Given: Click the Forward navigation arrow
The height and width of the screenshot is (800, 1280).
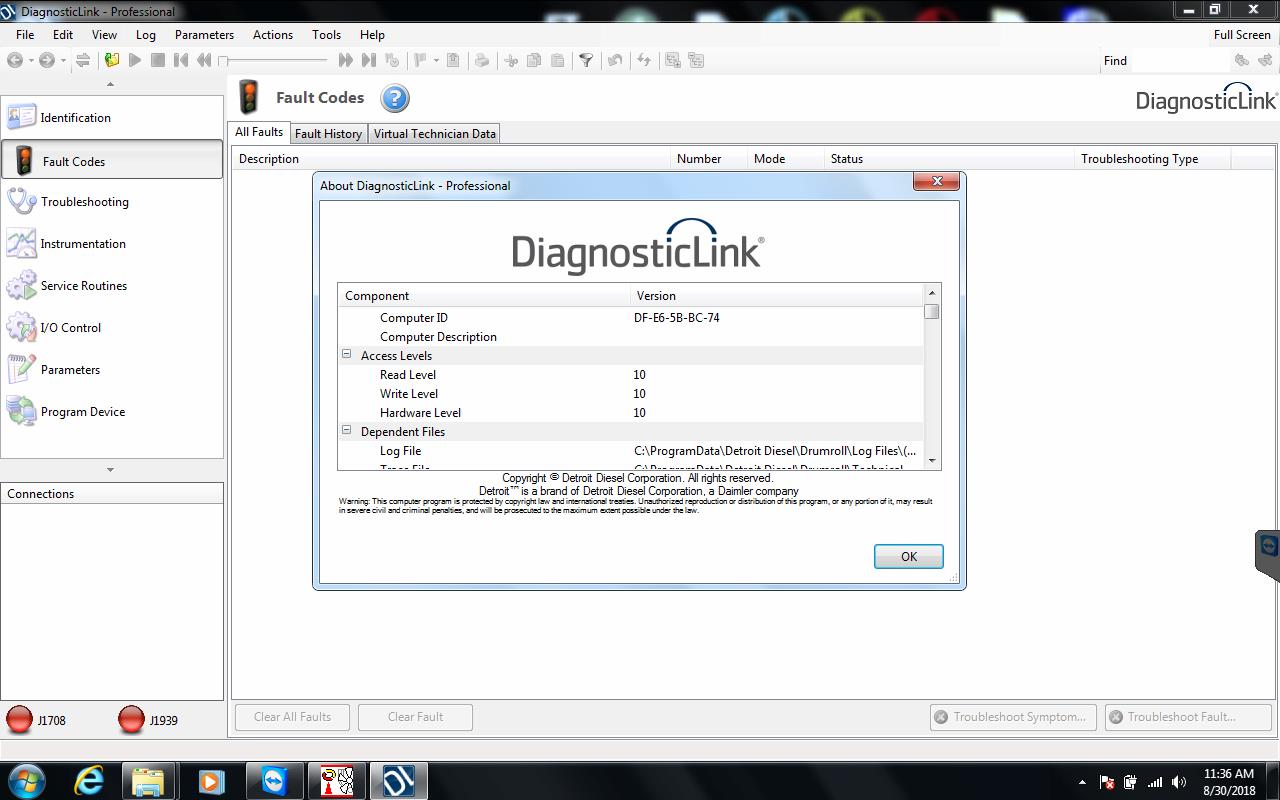Looking at the screenshot, I should tap(46, 60).
